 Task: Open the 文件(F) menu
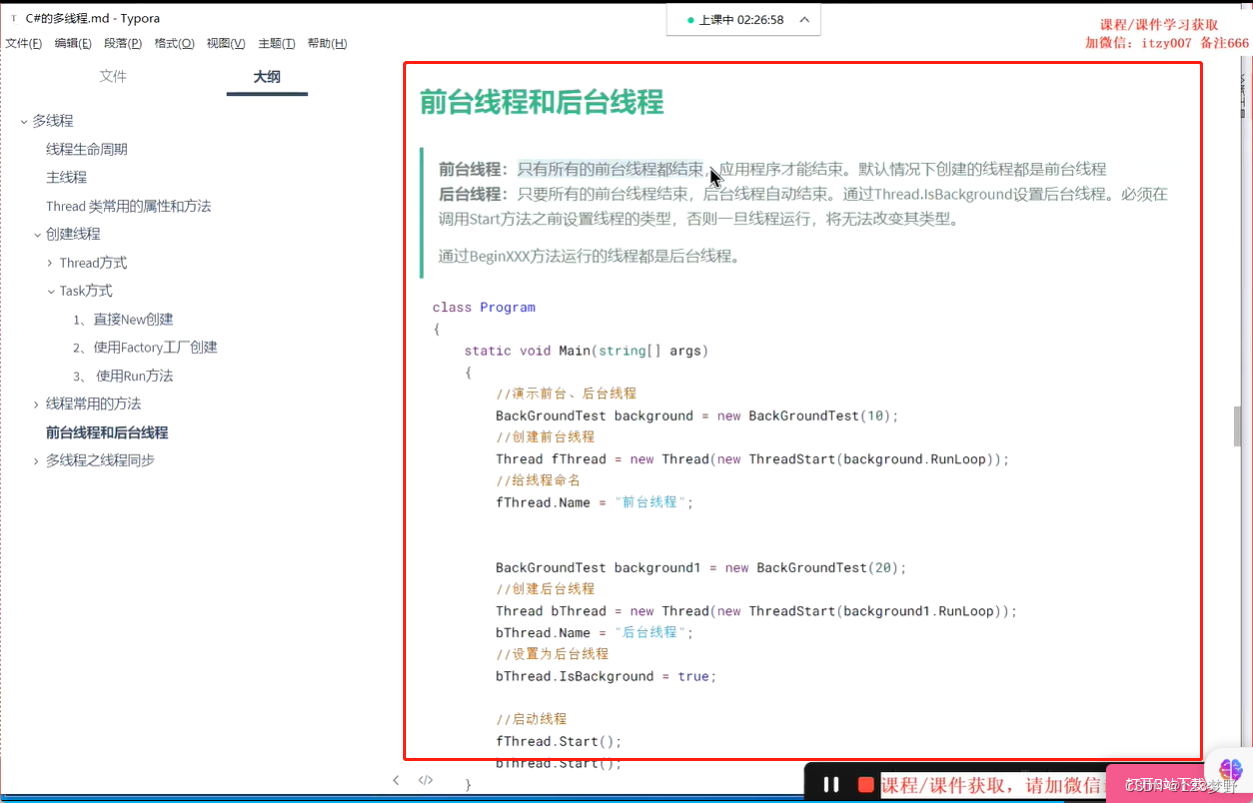click(24, 43)
